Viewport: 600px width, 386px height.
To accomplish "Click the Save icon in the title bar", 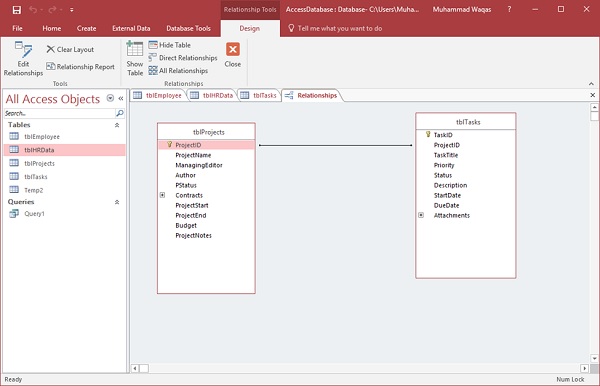I will (16, 10).
